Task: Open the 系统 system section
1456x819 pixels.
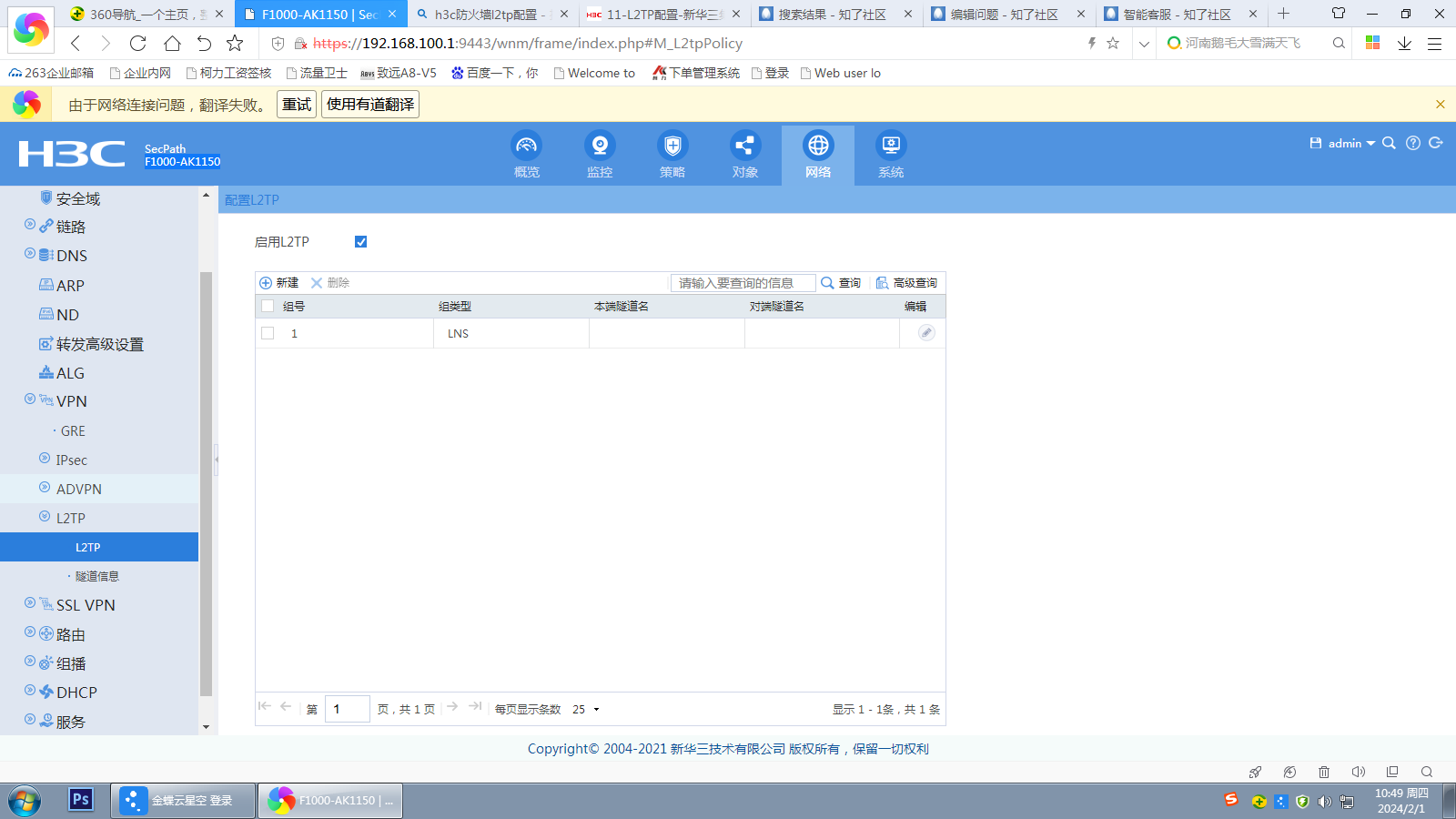Action: point(891,155)
